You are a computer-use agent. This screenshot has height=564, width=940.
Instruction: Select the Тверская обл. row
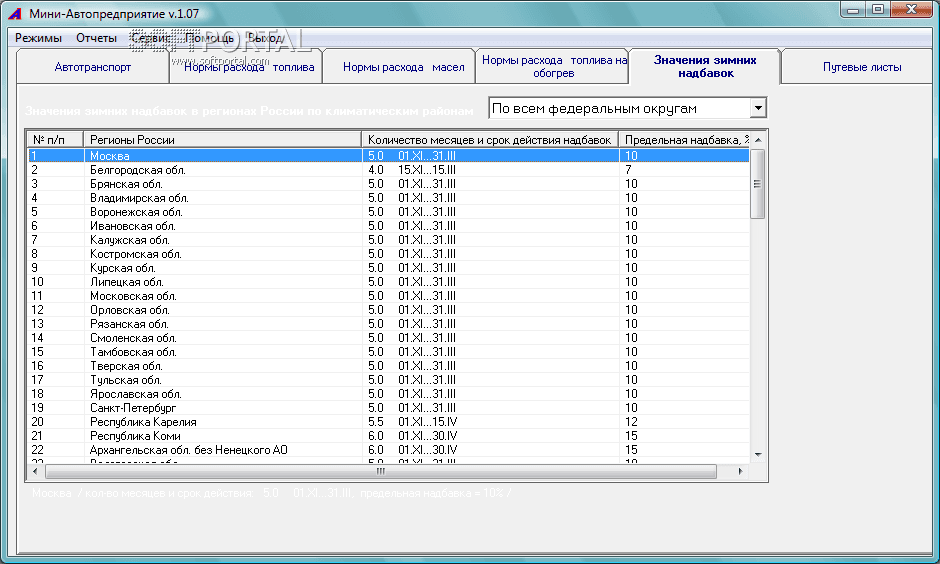point(388,366)
